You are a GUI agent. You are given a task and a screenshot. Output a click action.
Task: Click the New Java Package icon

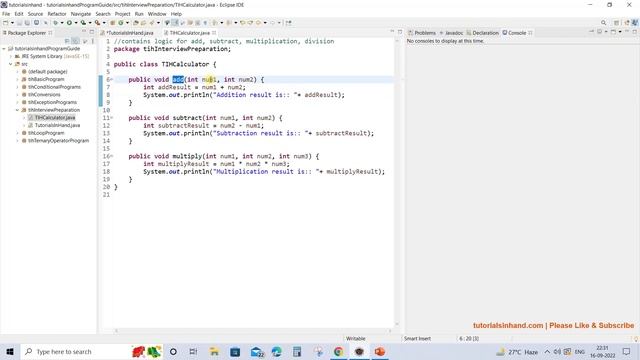coord(112,23)
